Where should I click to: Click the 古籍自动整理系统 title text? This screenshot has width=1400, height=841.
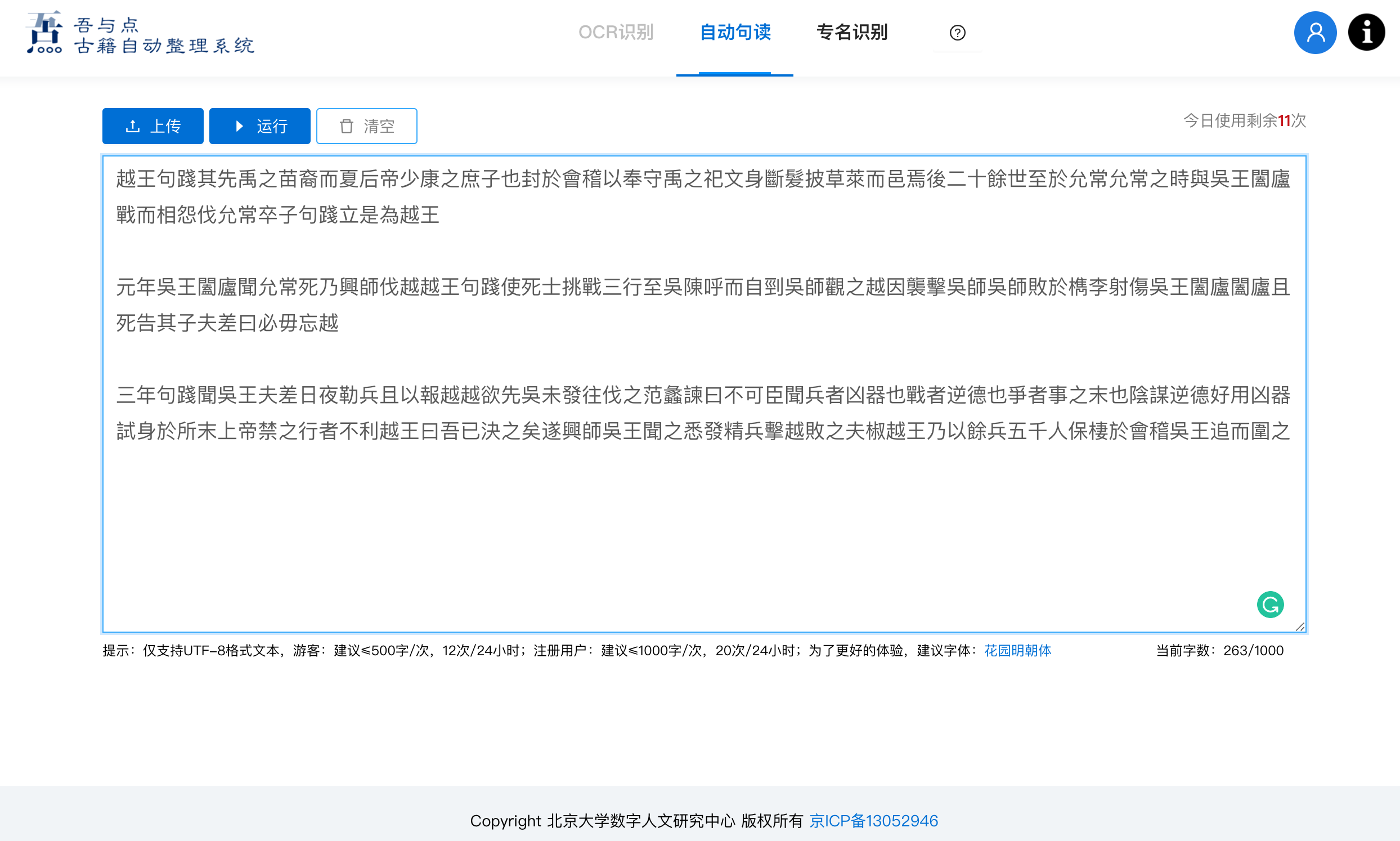[x=164, y=46]
